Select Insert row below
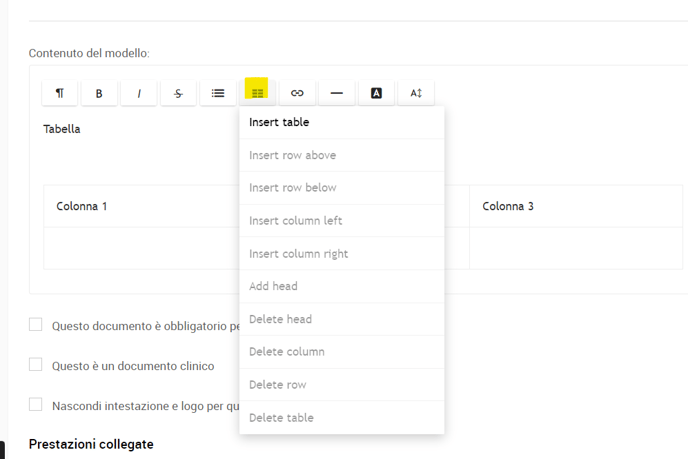688x459 pixels. click(342, 188)
